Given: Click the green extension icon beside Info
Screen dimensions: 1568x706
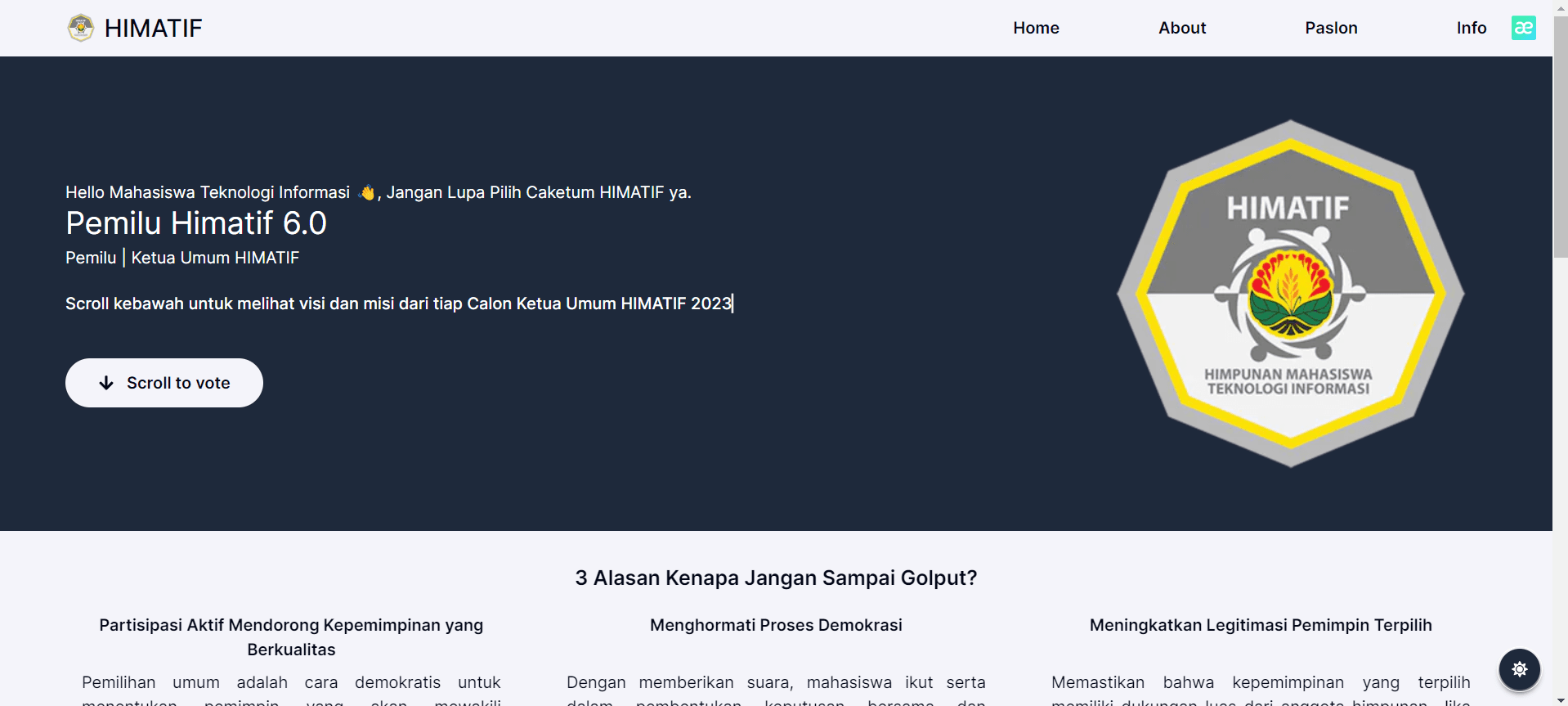Looking at the screenshot, I should (x=1523, y=28).
